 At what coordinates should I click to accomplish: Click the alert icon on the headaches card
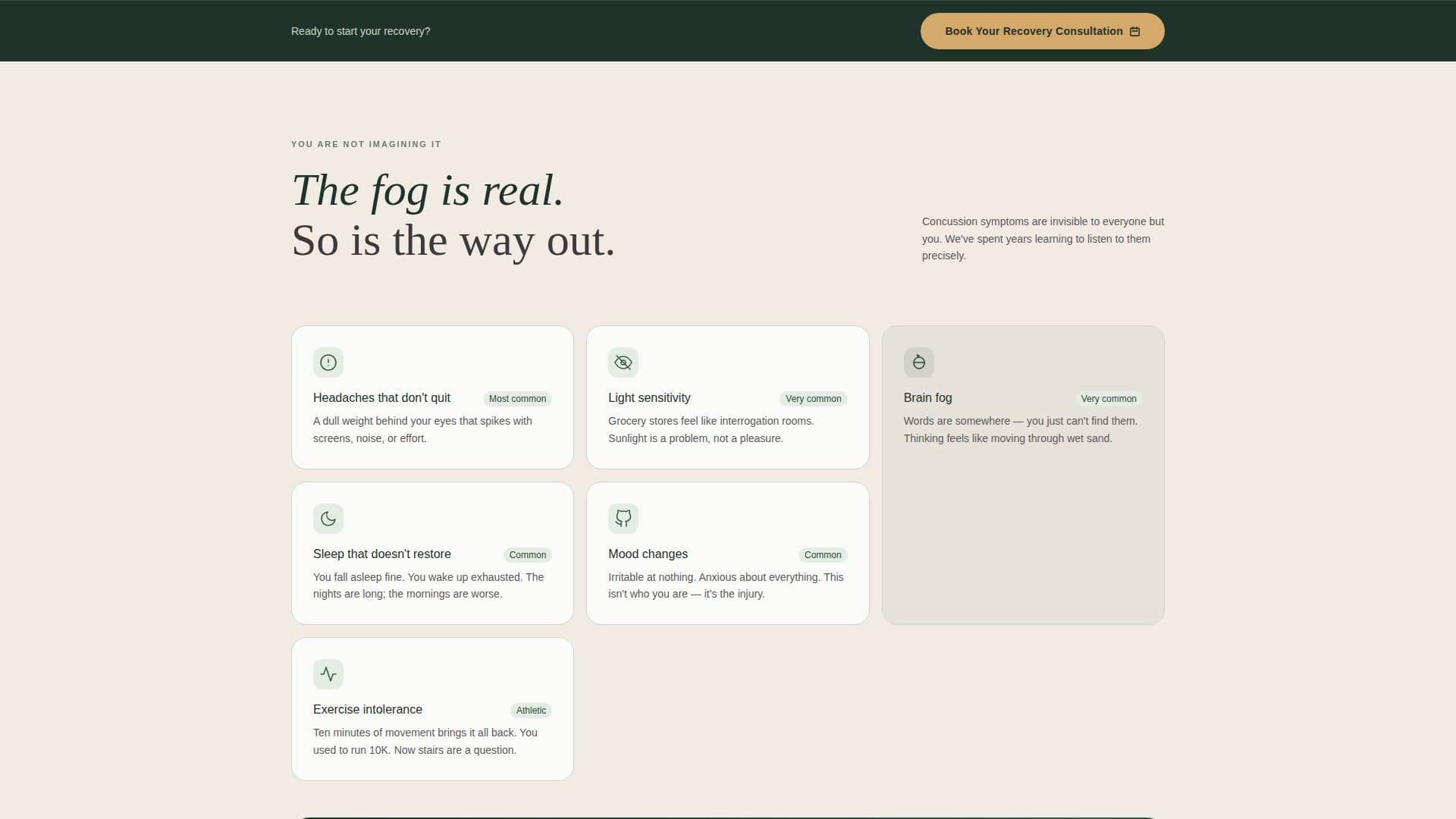[x=328, y=362]
